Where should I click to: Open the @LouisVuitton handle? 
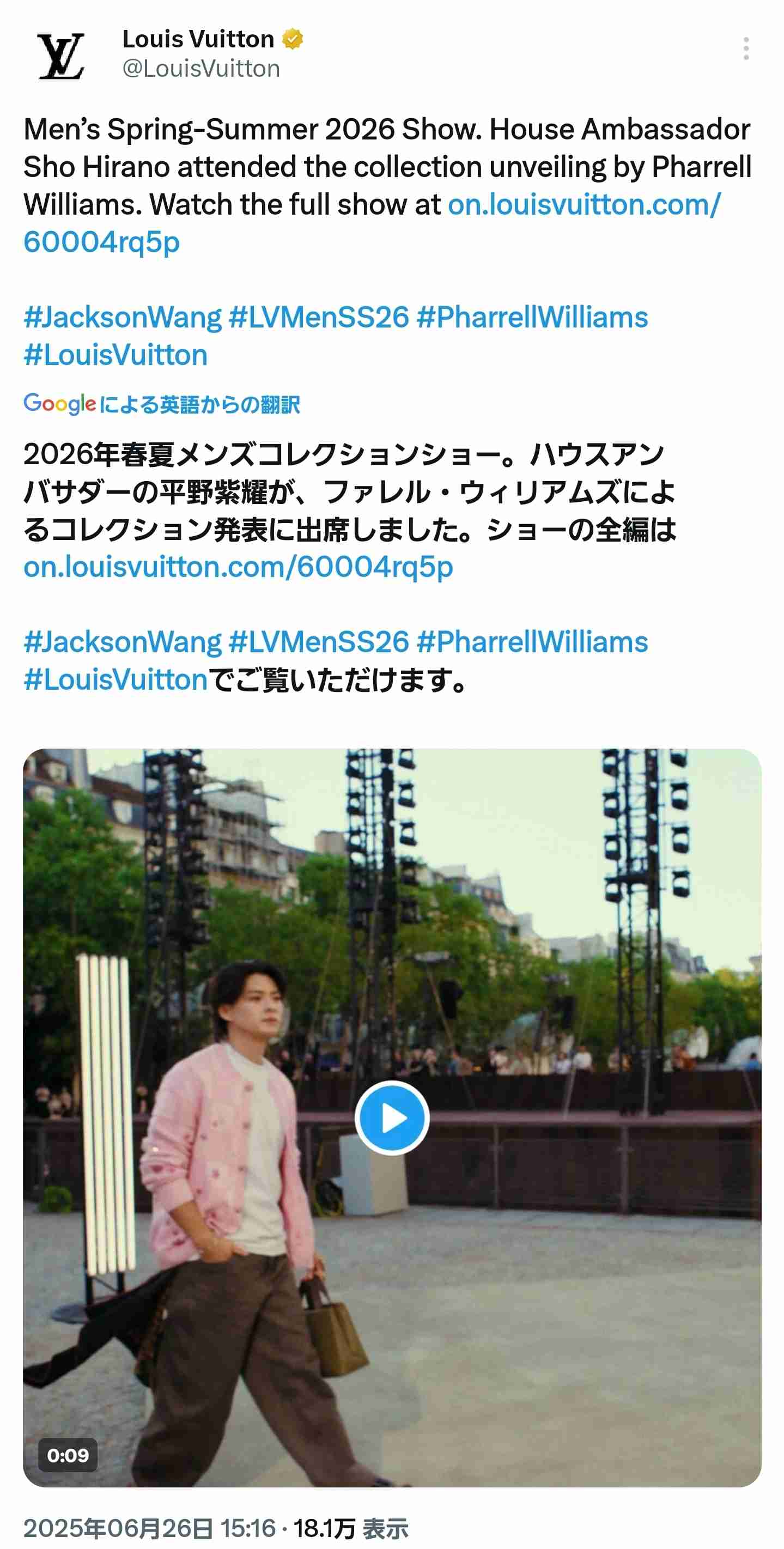pyautogui.click(x=202, y=69)
